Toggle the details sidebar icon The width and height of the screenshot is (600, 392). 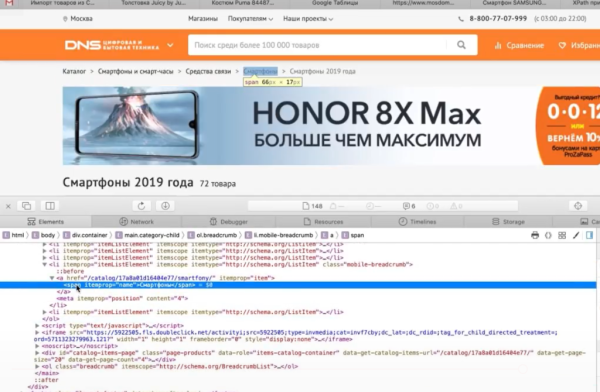tap(589, 235)
